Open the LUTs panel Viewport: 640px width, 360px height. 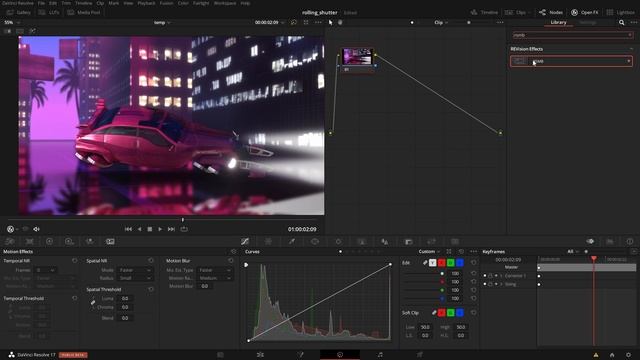click(49, 12)
